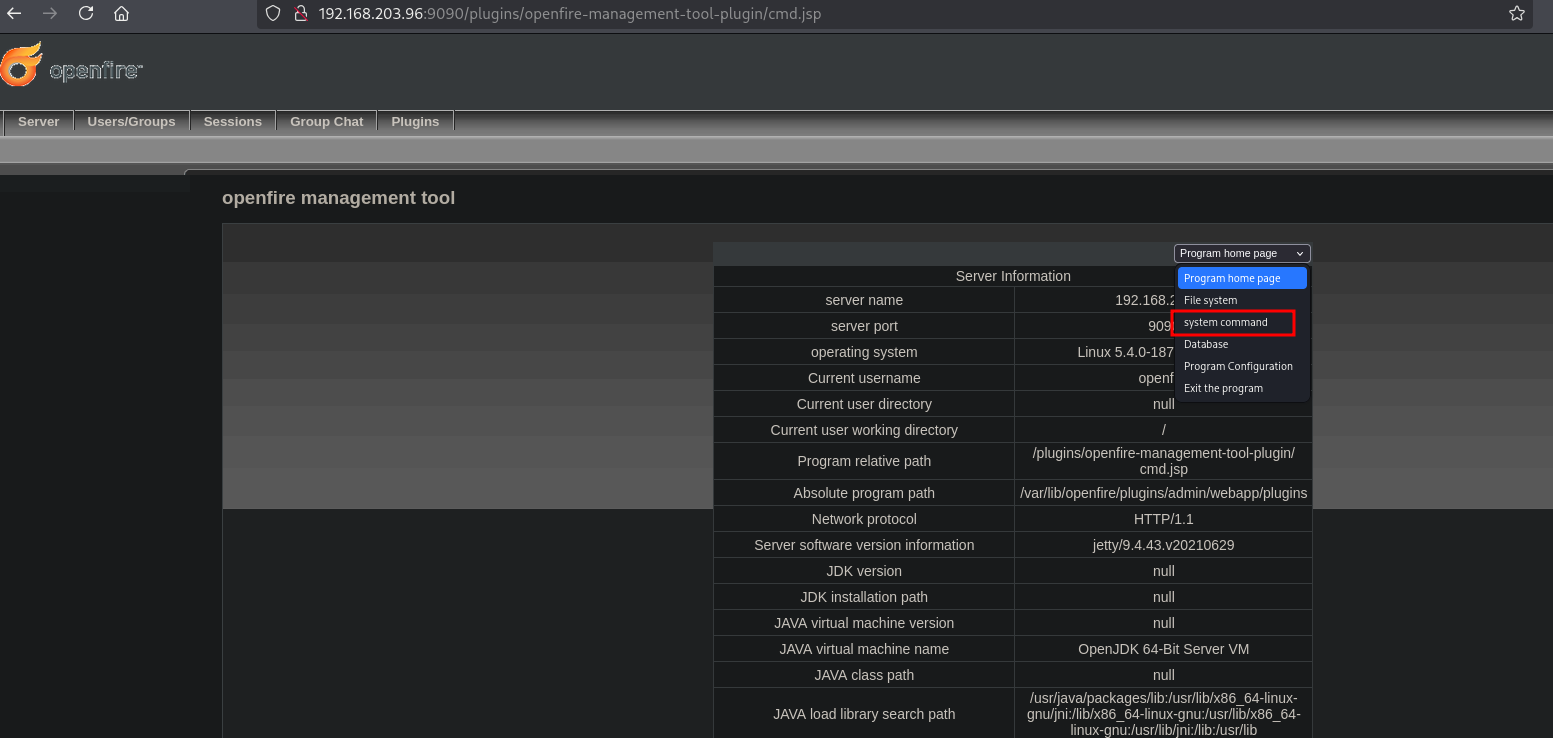
Task: Open the Sessions tab
Action: [x=232, y=122]
